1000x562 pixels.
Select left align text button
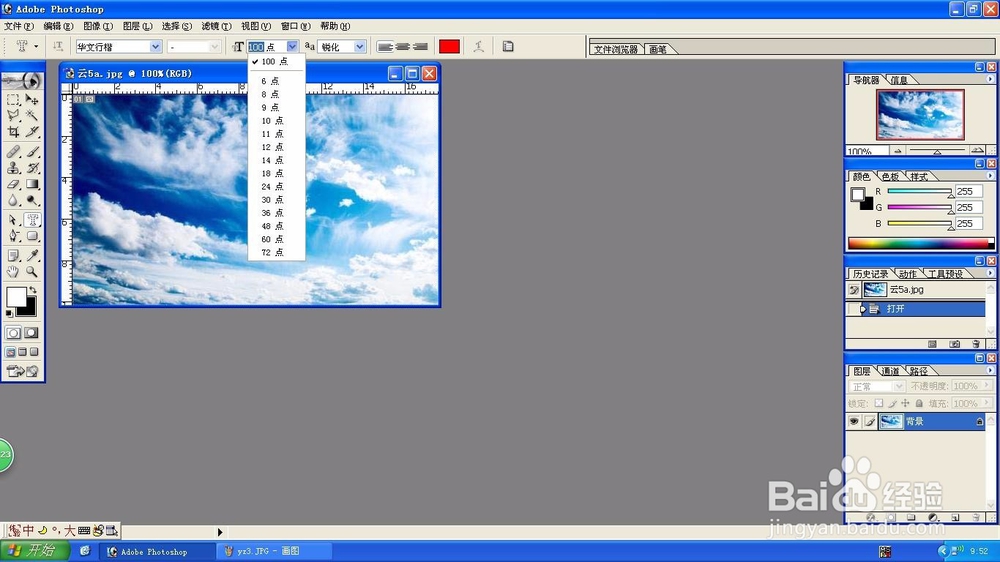385,47
